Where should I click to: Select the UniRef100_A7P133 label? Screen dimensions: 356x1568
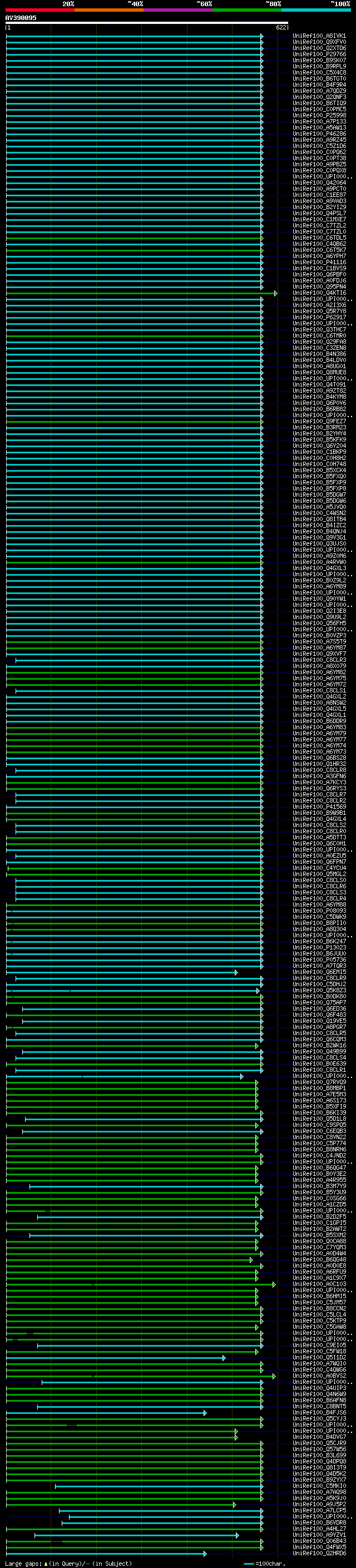(x=319, y=121)
